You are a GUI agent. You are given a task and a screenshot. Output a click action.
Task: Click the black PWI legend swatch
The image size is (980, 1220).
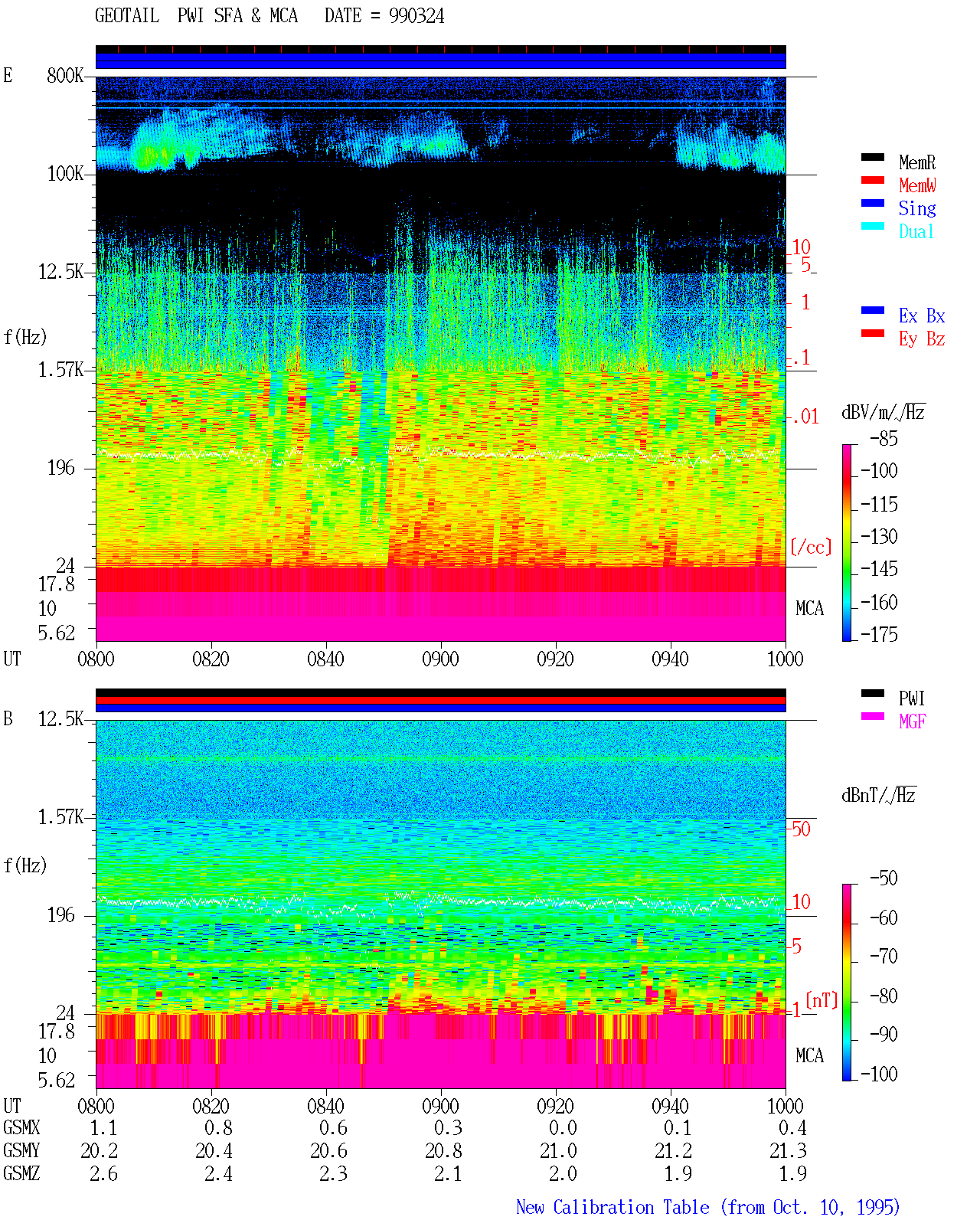click(x=873, y=693)
